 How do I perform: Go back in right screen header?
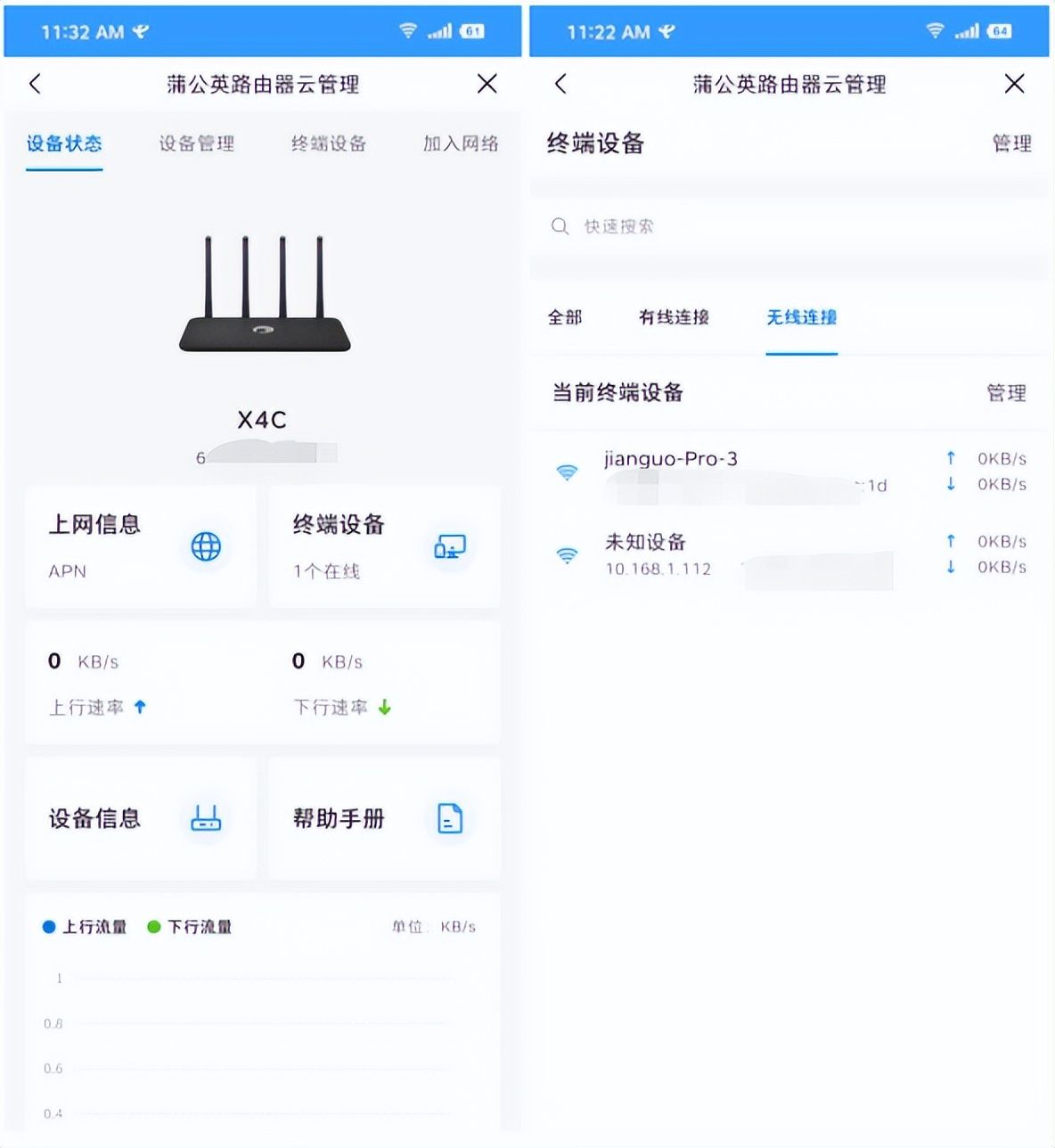click(560, 84)
